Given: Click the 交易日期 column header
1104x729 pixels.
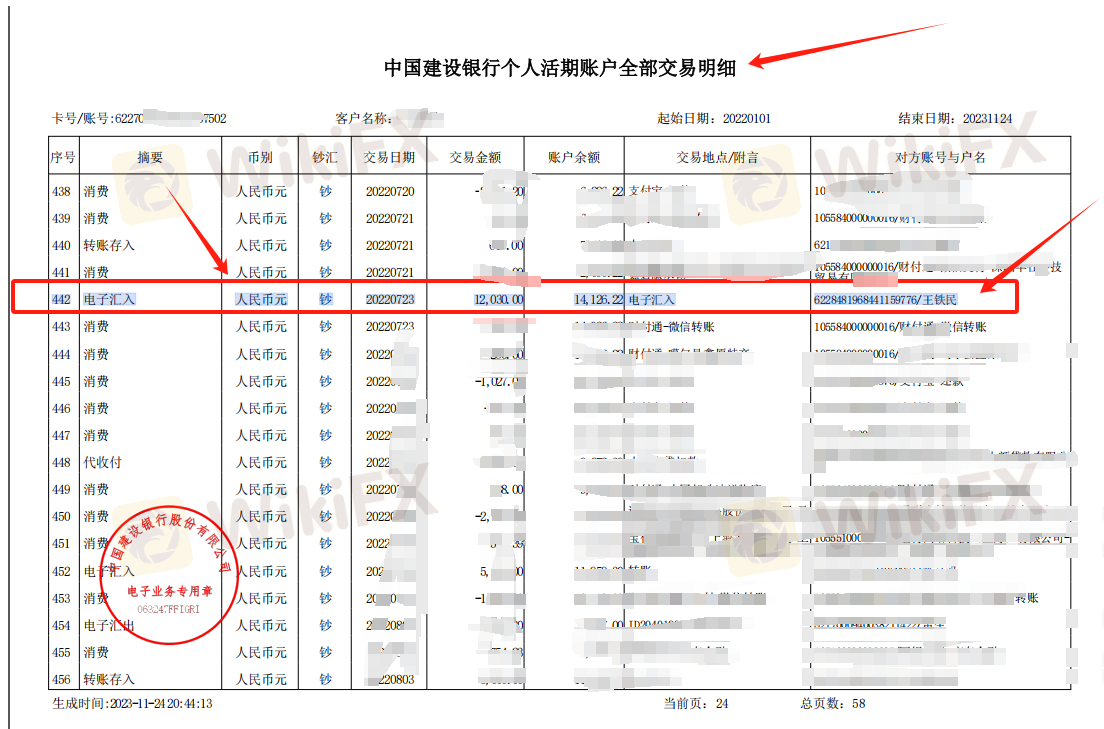Looking at the screenshot, I should pyautogui.click(x=389, y=157).
